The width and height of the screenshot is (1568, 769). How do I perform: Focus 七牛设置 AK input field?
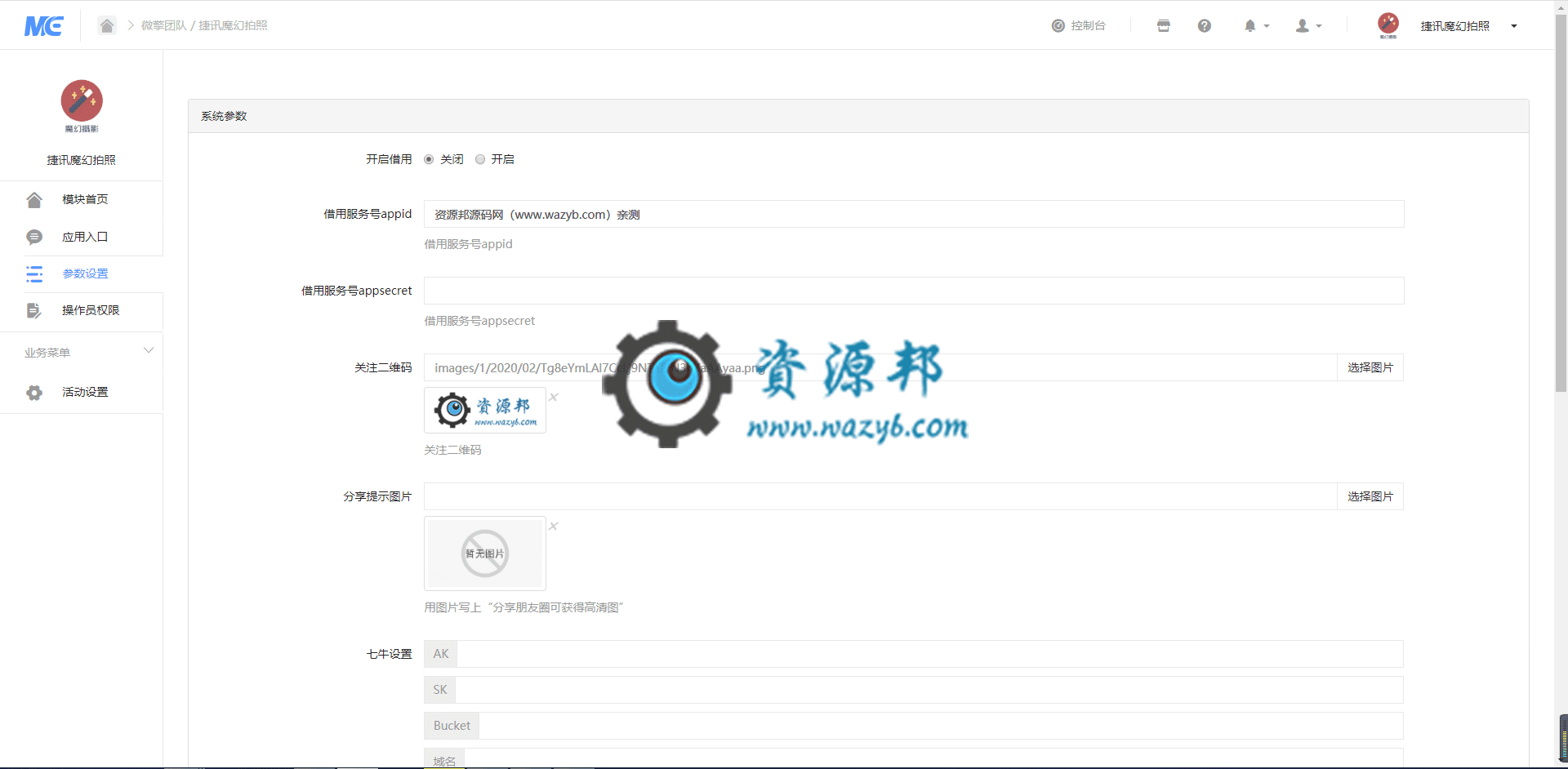[x=930, y=654]
